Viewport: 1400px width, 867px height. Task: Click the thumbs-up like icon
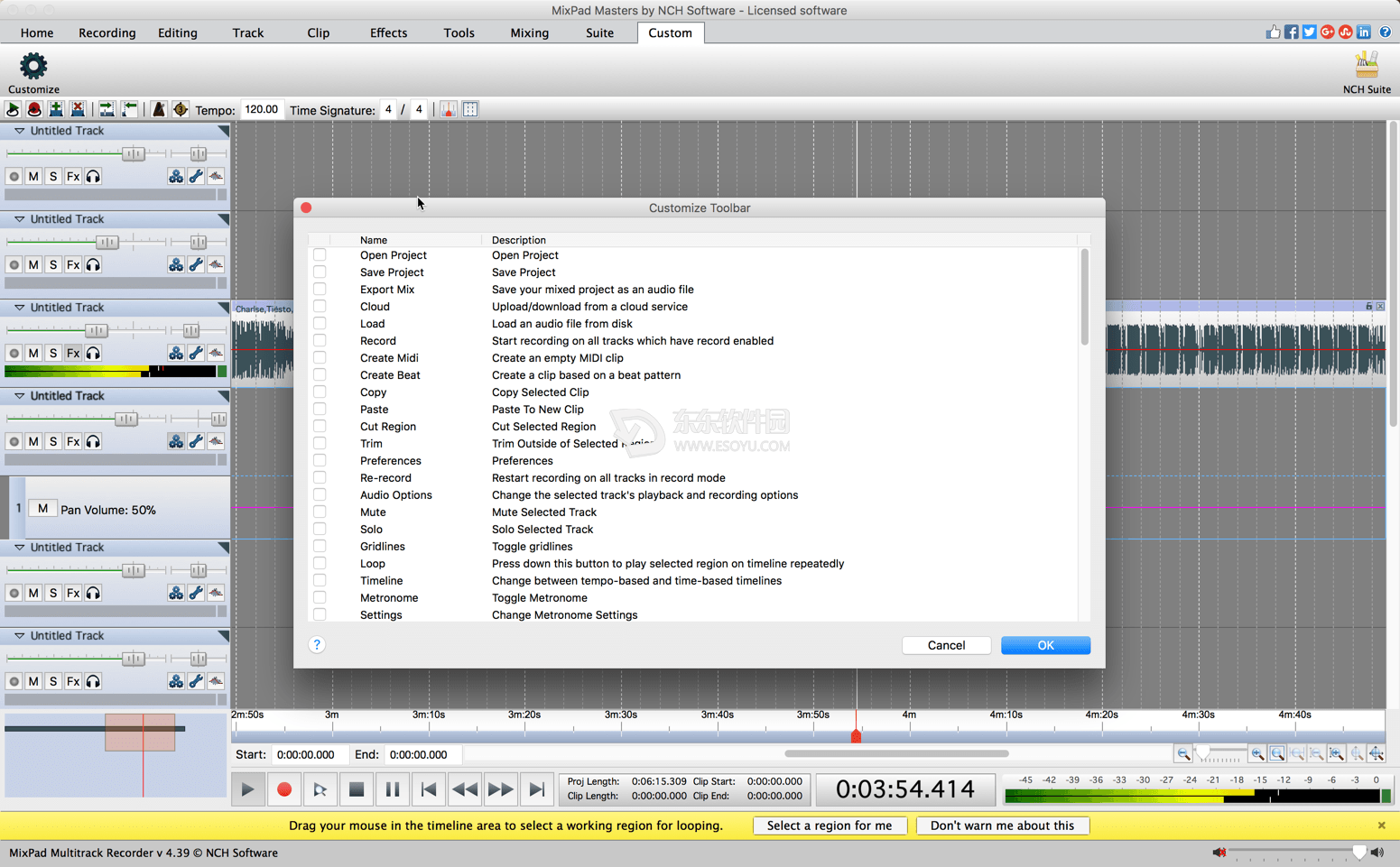[x=1273, y=32]
